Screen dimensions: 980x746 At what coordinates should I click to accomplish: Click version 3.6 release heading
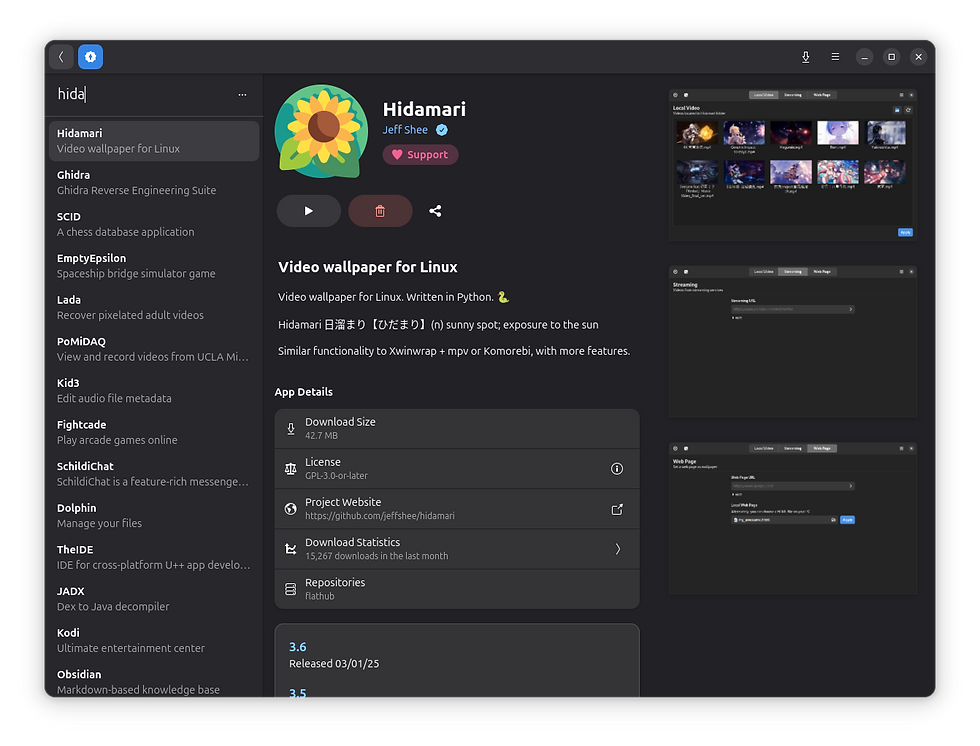pos(298,647)
